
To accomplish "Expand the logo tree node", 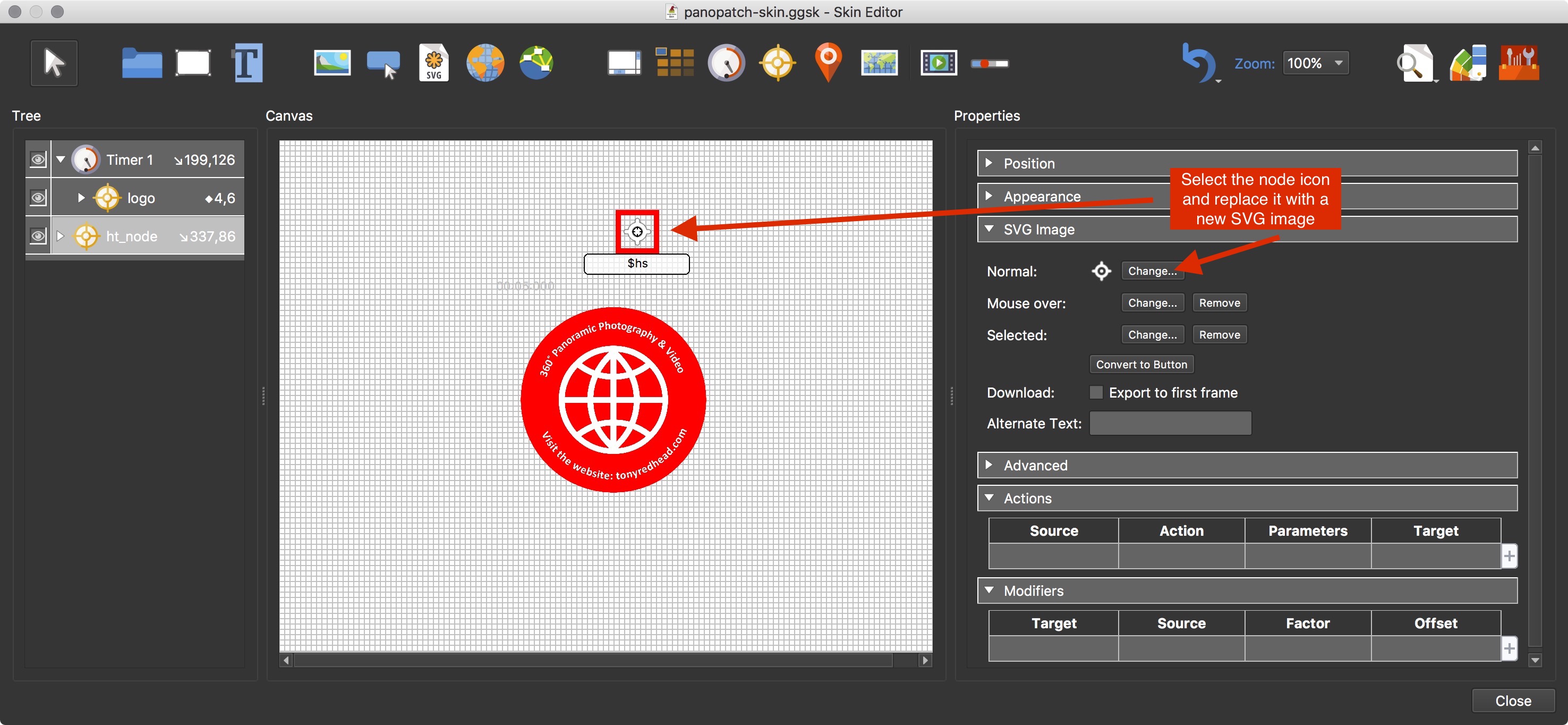I will (x=81, y=197).
